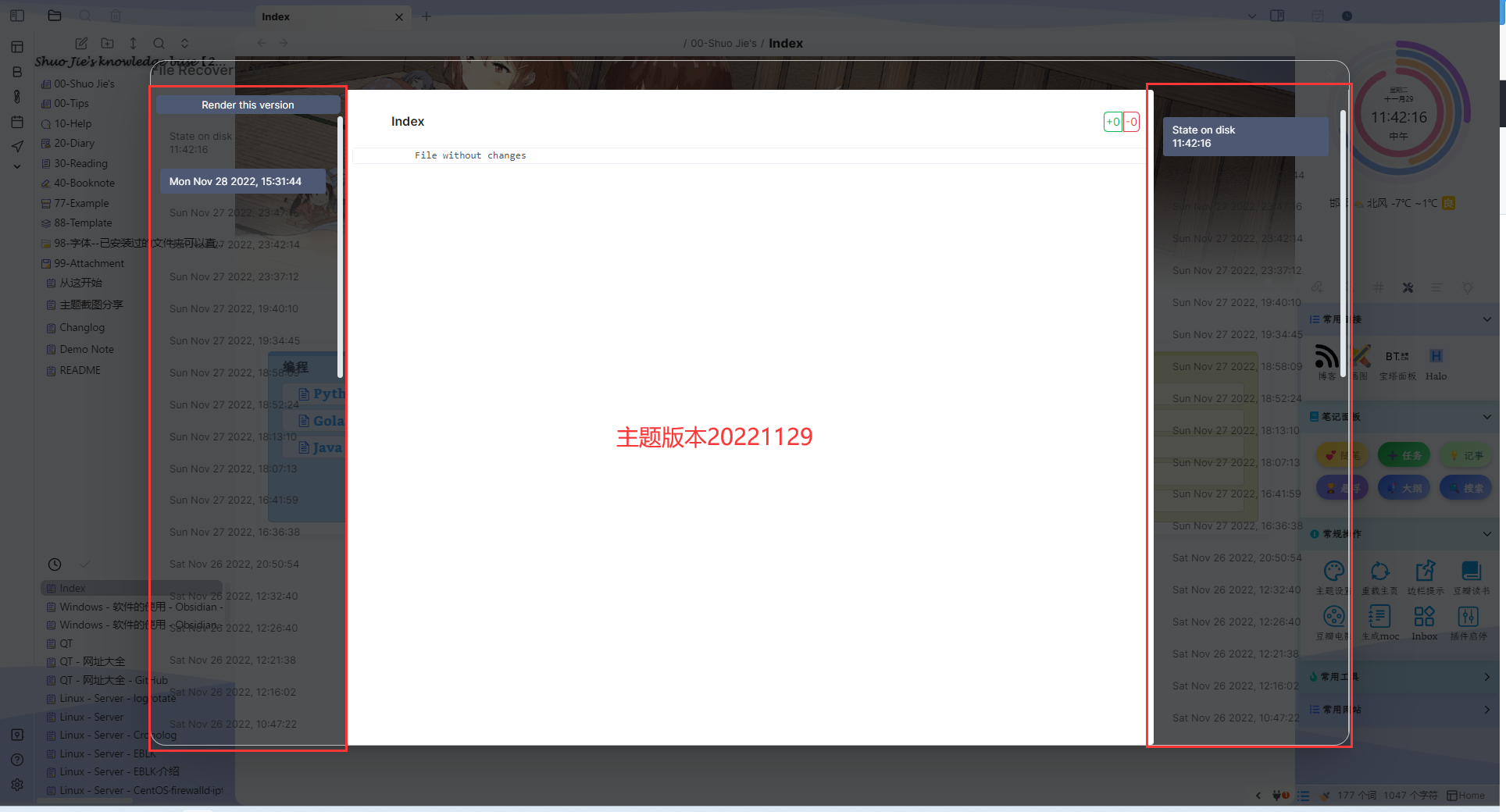
Task: Create a new folder in the vault
Action: (108, 43)
